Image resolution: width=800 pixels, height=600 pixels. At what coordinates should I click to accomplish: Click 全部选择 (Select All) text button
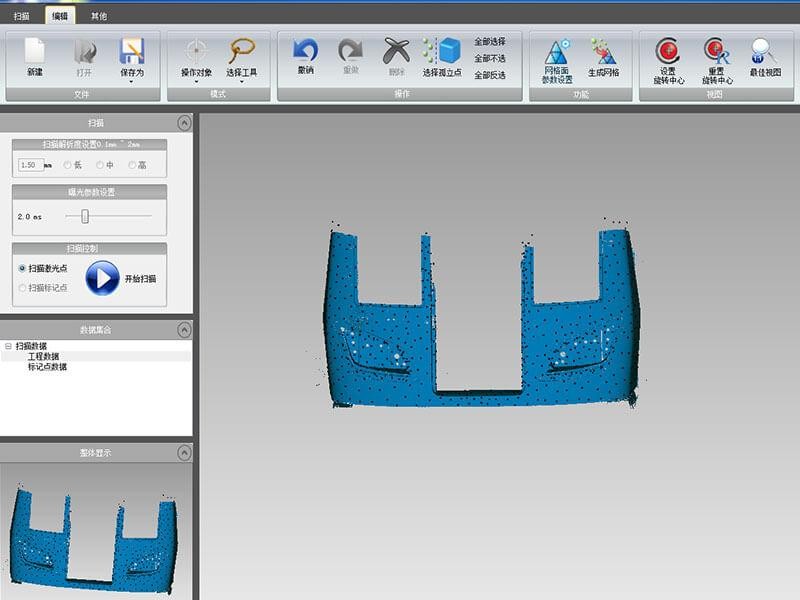pyautogui.click(x=489, y=42)
